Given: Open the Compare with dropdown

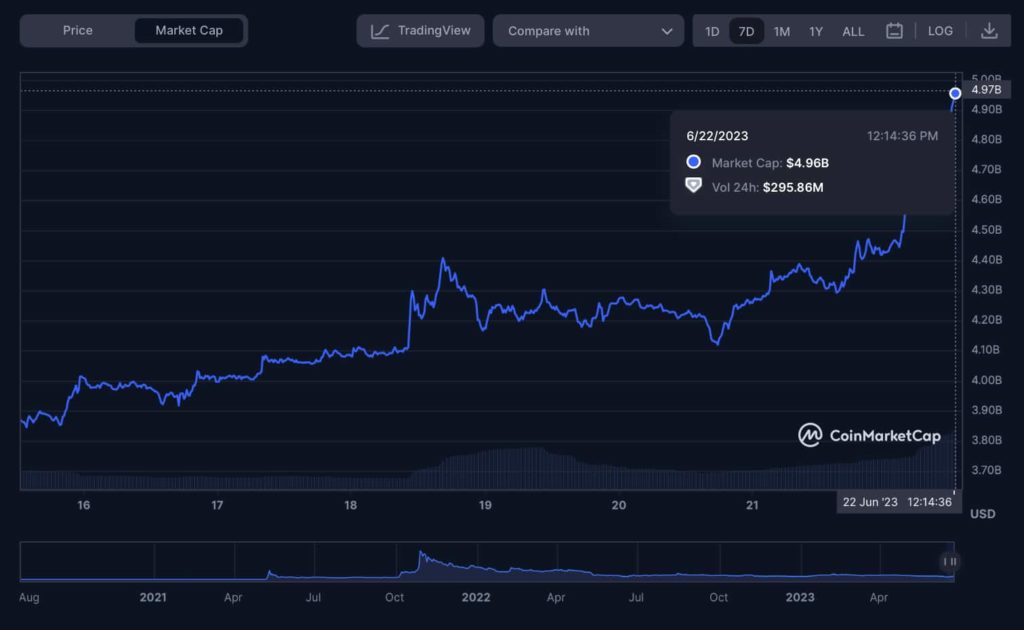Looking at the screenshot, I should pos(588,30).
